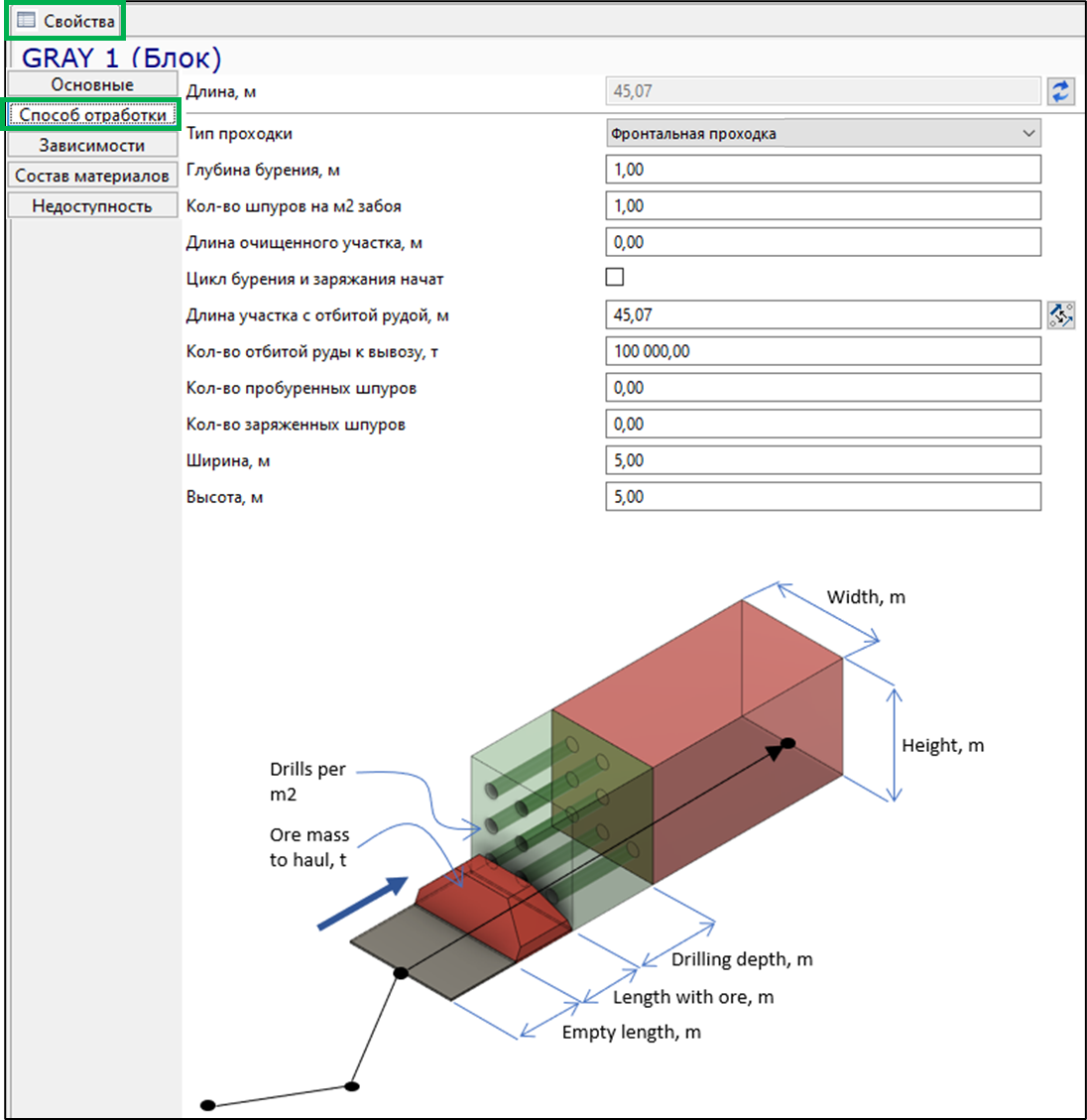Click the Глубина бурения input field
The height and width of the screenshot is (1120, 1087).
point(823,170)
